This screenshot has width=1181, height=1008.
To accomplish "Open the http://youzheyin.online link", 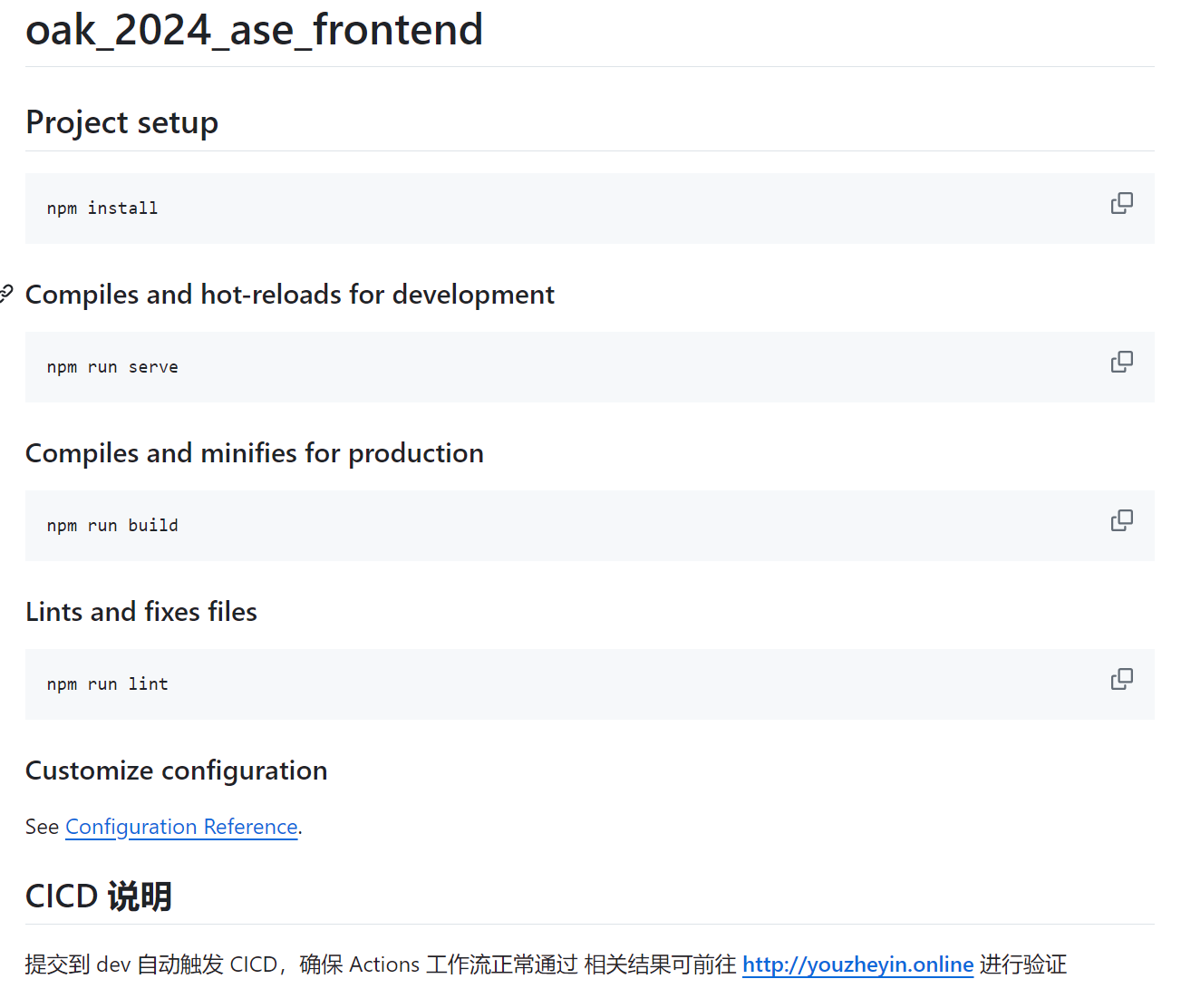I will coord(857,964).
